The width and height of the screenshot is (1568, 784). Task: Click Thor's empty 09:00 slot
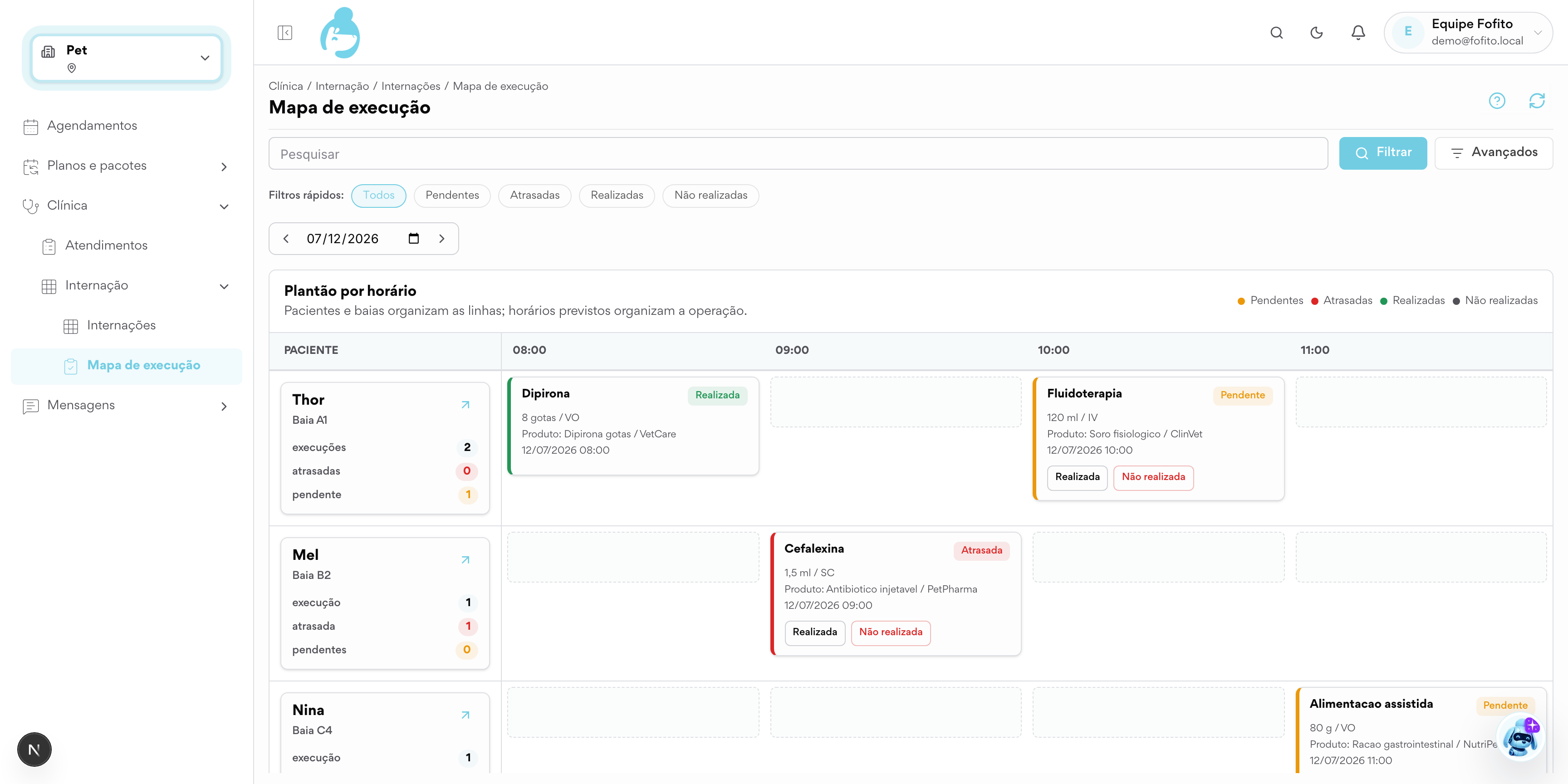coord(896,402)
